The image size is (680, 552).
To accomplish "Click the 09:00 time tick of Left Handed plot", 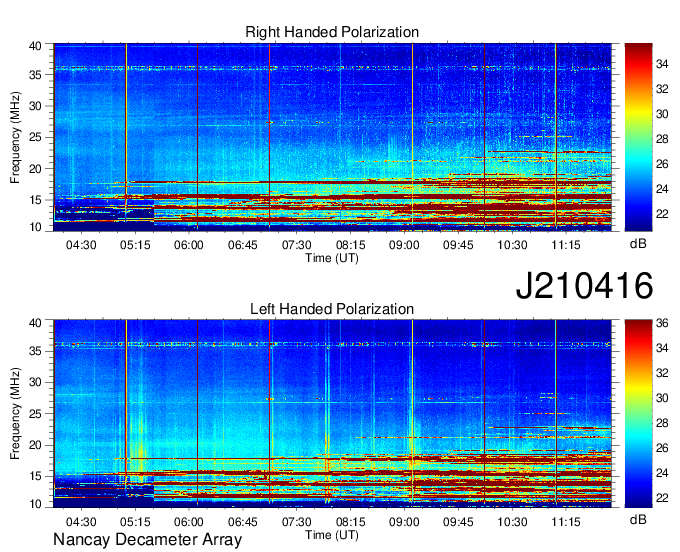I will [404, 522].
